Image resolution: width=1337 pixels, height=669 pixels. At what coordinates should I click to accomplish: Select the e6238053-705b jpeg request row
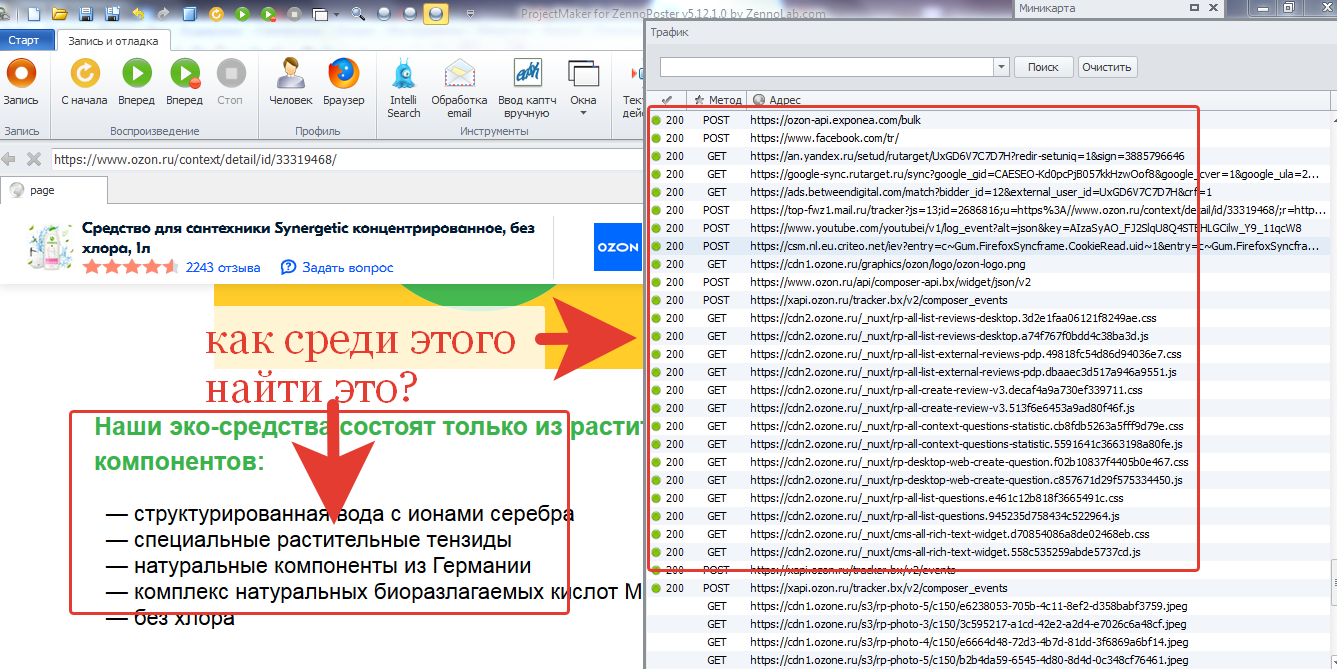click(990, 606)
